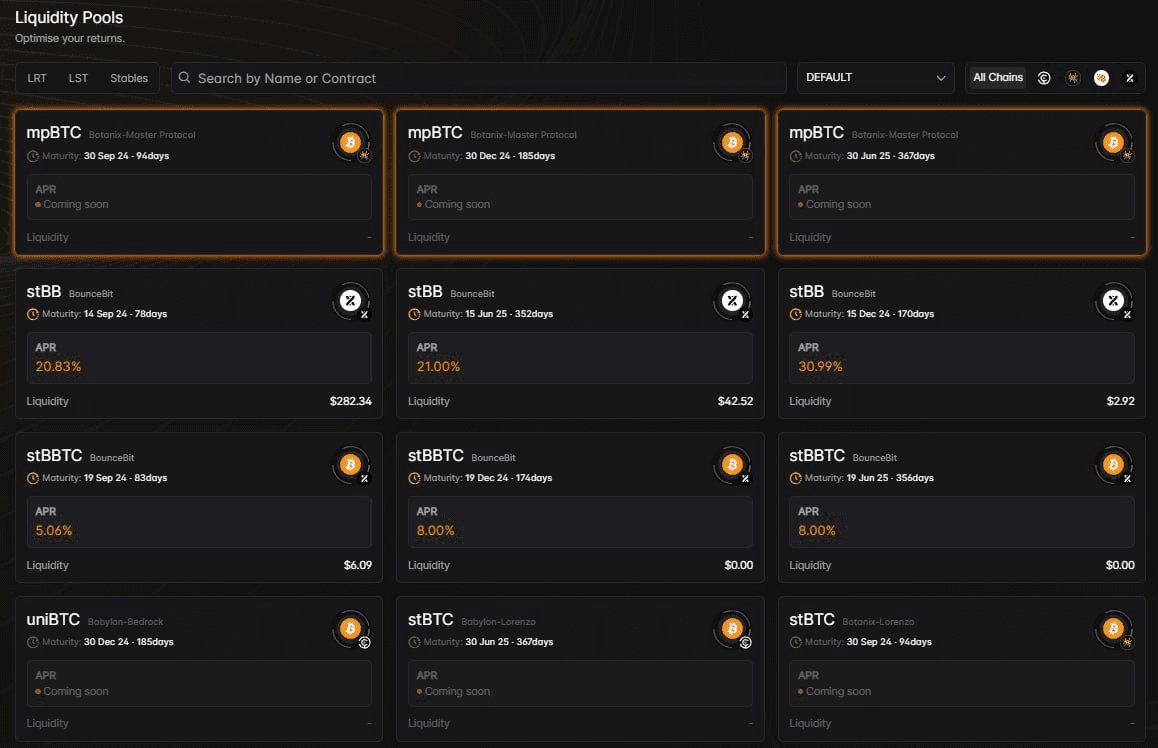
Task: Click the 8.00% APR on stBBTC 19 Jun 25
Action: [817, 530]
